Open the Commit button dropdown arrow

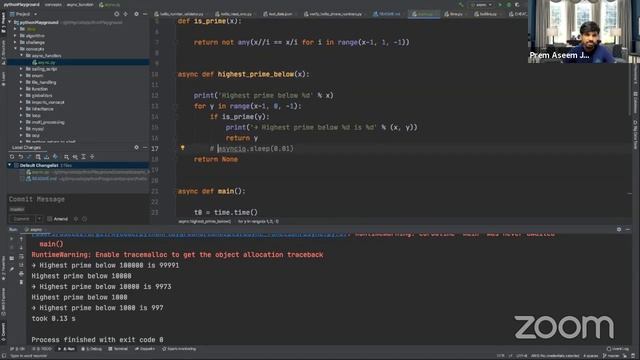pyautogui.click(x=39, y=219)
